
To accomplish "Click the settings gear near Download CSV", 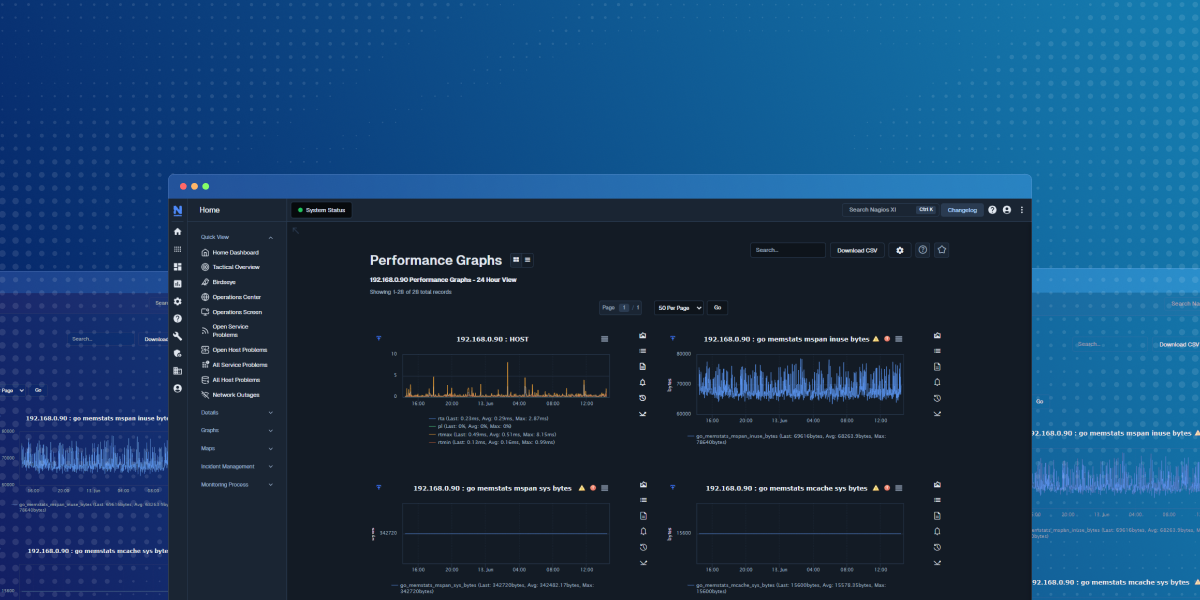I will 901,250.
